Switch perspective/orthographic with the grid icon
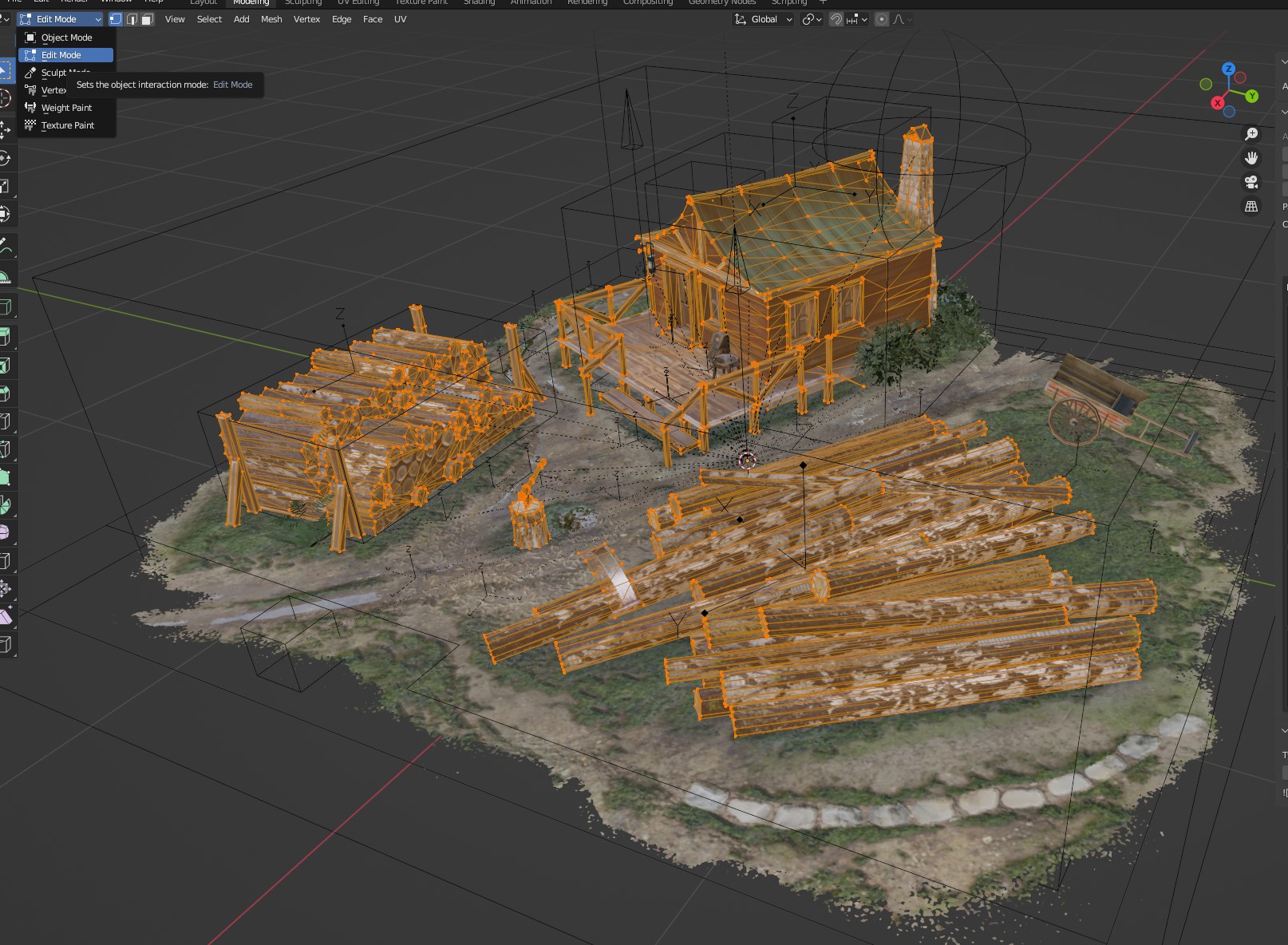The image size is (1288, 945). point(1251,206)
